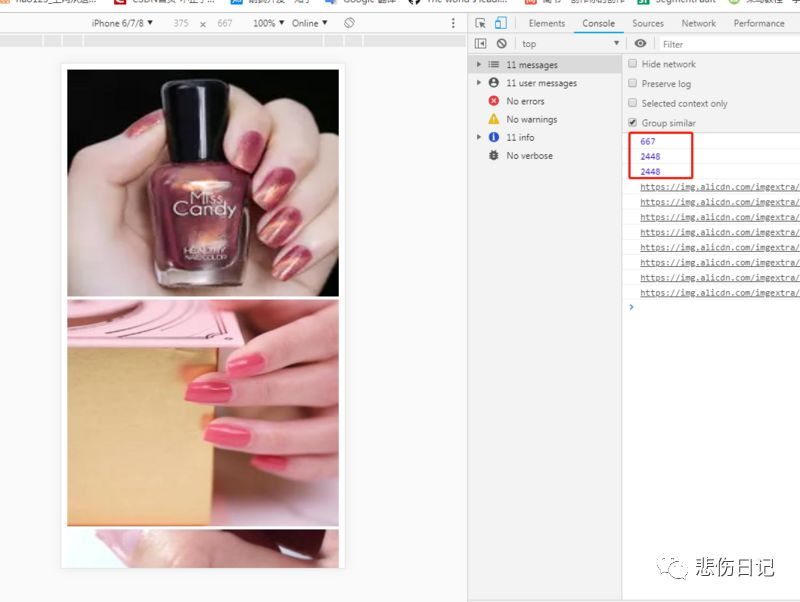Open the top context dropdown

pos(570,44)
